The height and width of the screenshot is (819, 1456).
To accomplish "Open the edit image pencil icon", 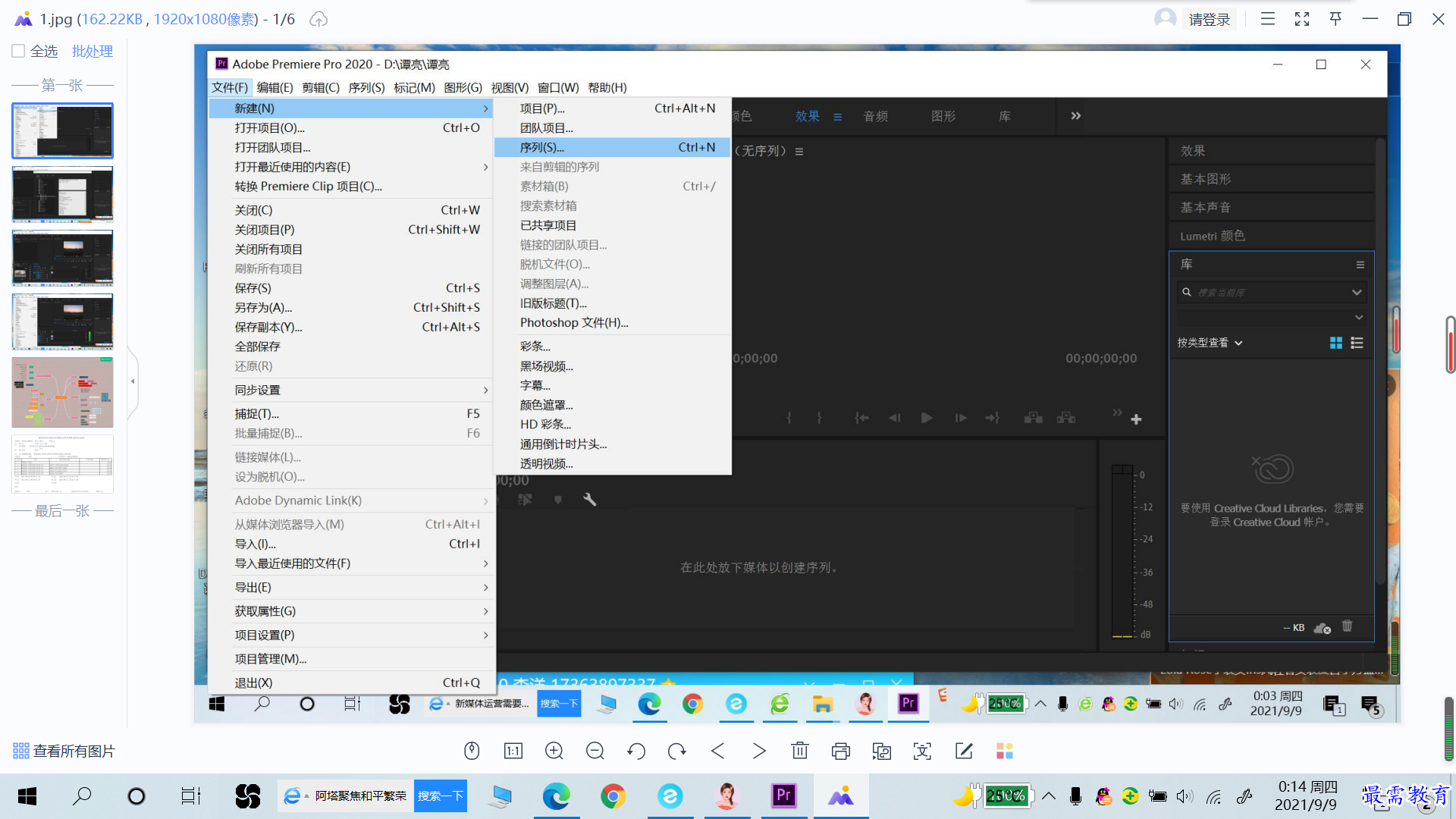I will coord(964,751).
